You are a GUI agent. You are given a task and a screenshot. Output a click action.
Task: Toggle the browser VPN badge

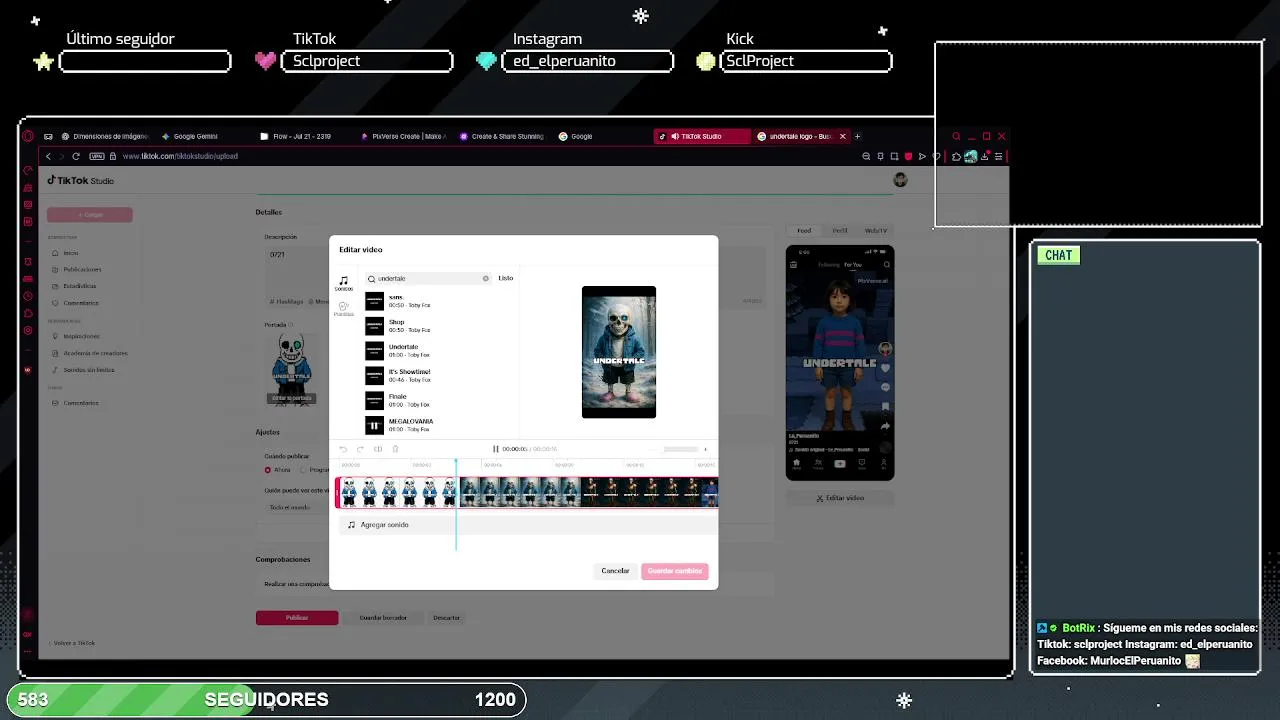tap(97, 156)
